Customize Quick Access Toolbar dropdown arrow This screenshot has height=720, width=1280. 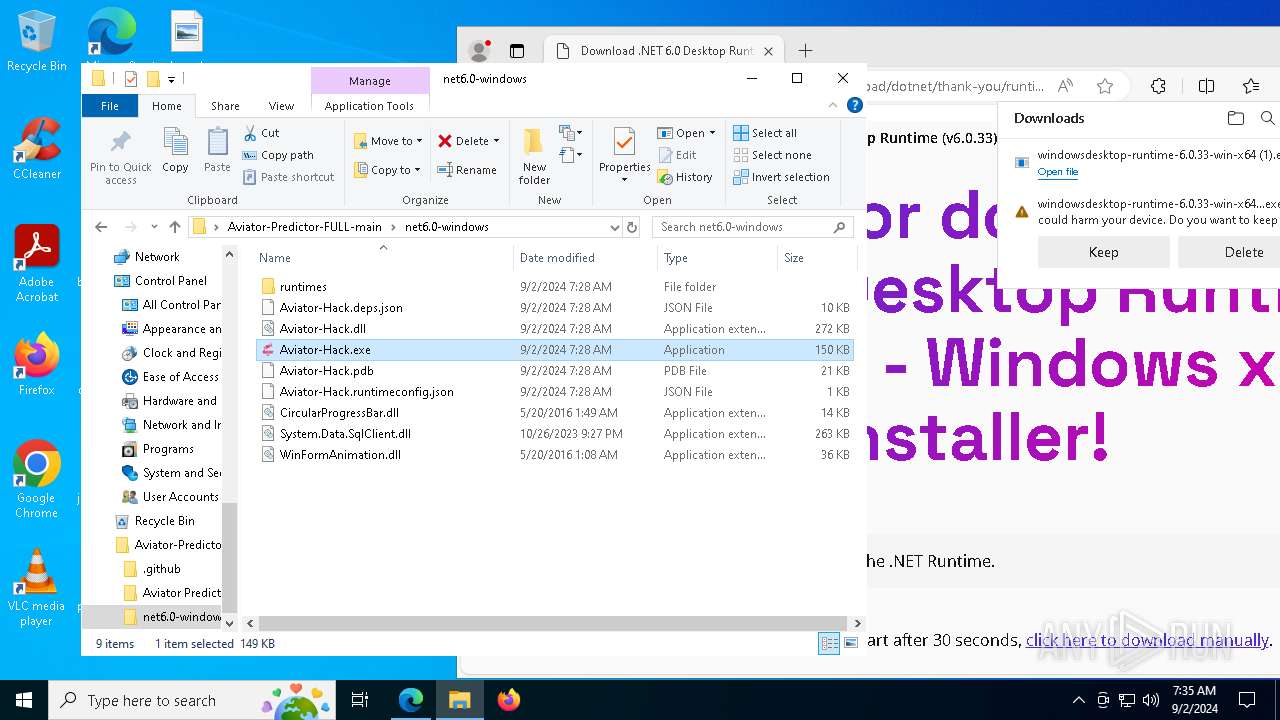[171, 79]
